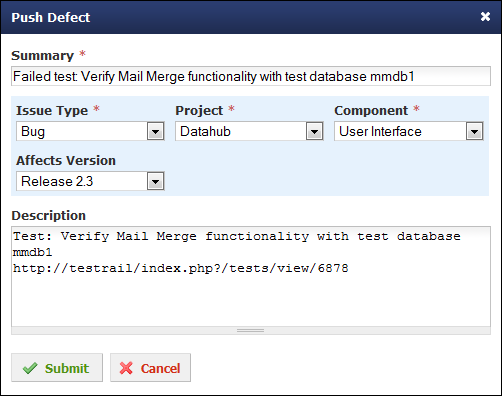
Task: Click the Release 2.3 version field
Action: (90, 181)
